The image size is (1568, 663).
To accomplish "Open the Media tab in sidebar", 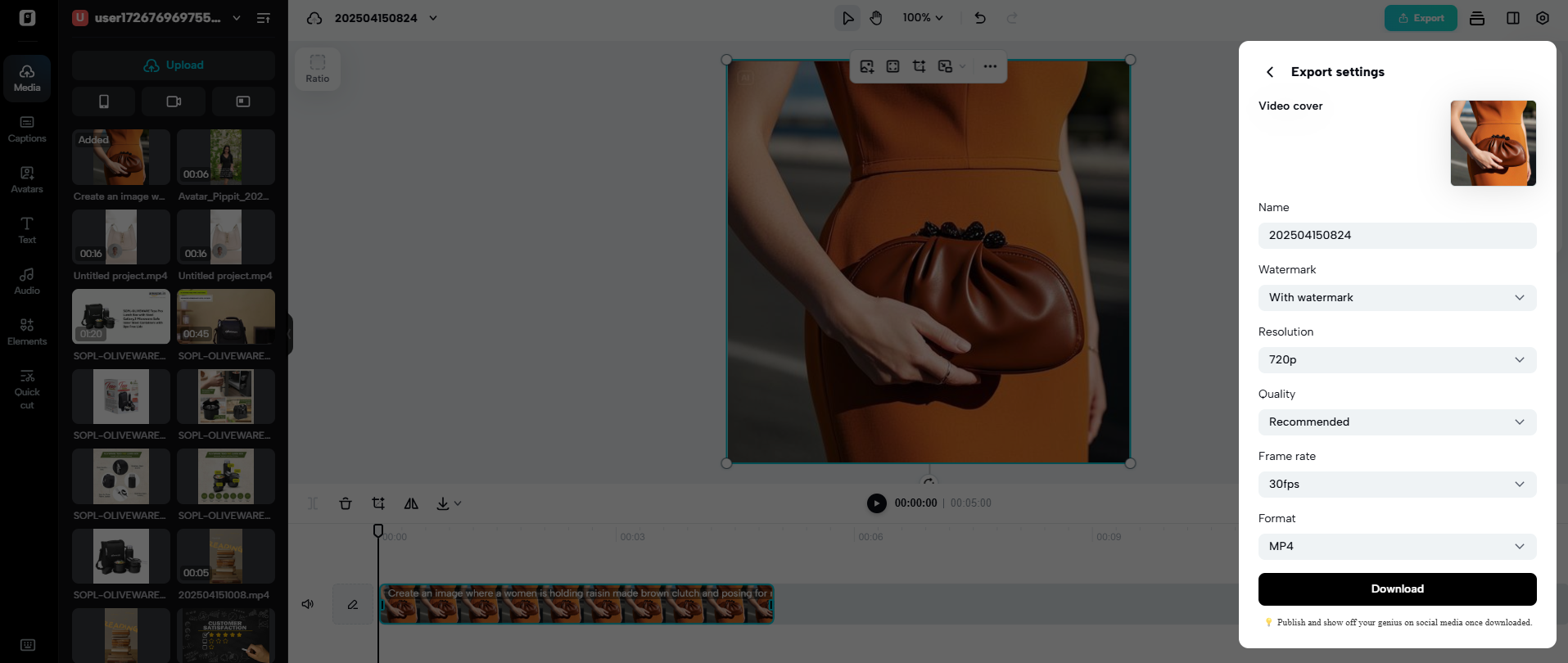I will pos(27,79).
